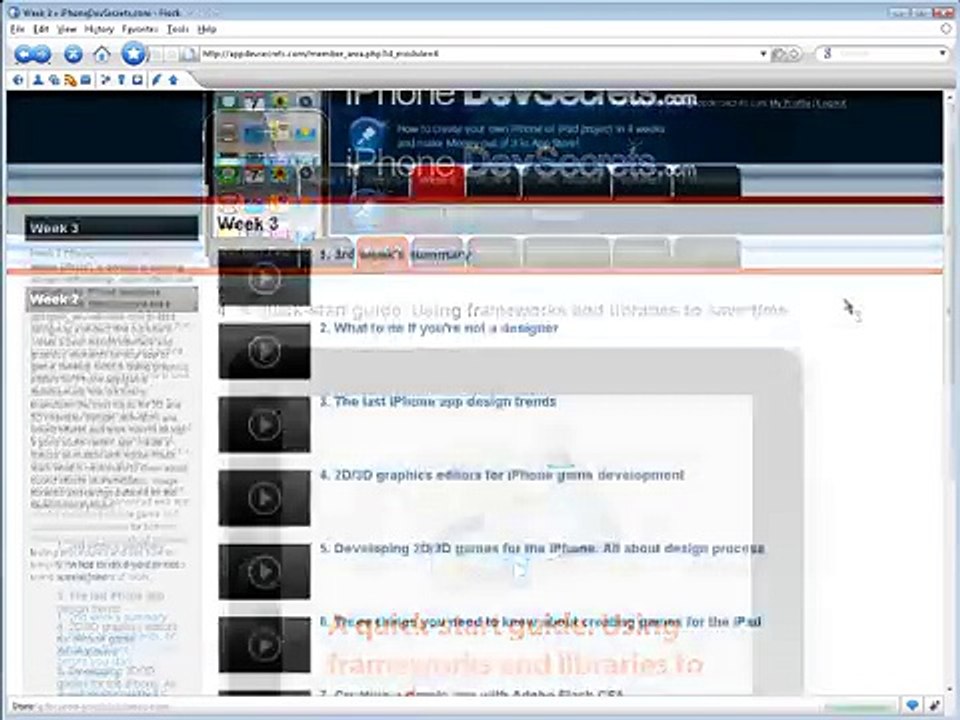The image size is (960, 720).
Task: Select the red Week 3 navigation tab
Action: 438,181
